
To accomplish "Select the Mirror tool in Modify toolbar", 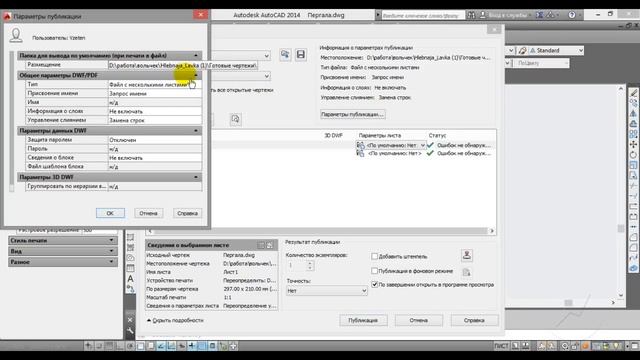I will click(x=633, y=113).
